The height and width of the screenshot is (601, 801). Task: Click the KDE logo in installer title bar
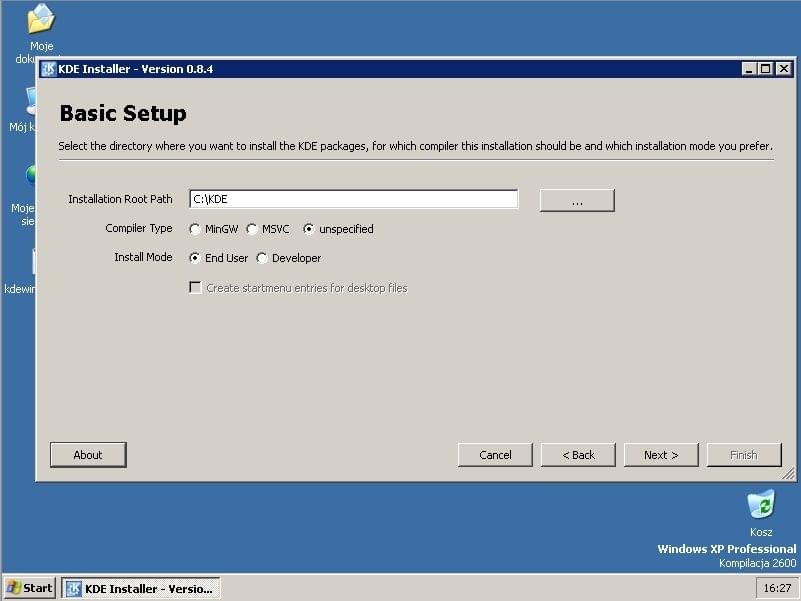(x=49, y=69)
